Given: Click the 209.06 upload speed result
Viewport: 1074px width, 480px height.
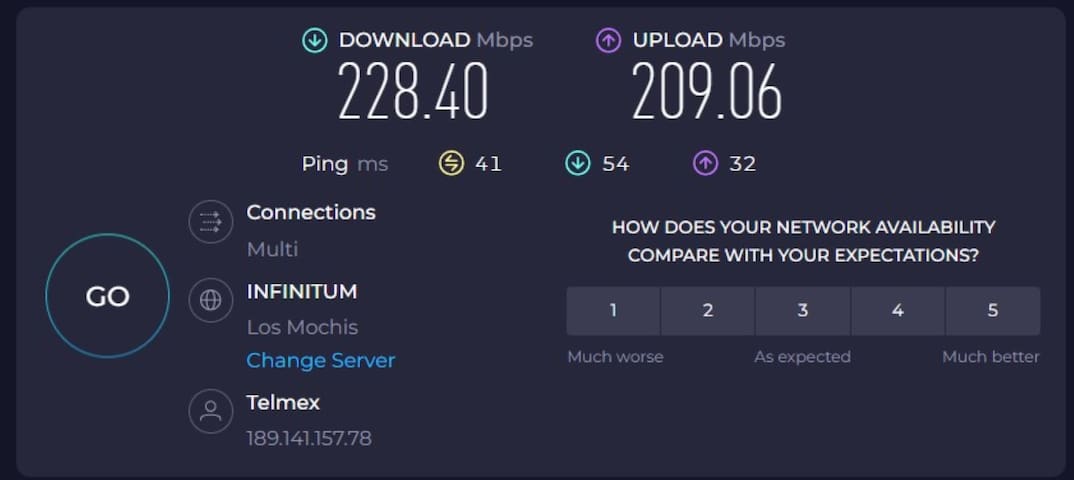Looking at the screenshot, I should tap(706, 93).
